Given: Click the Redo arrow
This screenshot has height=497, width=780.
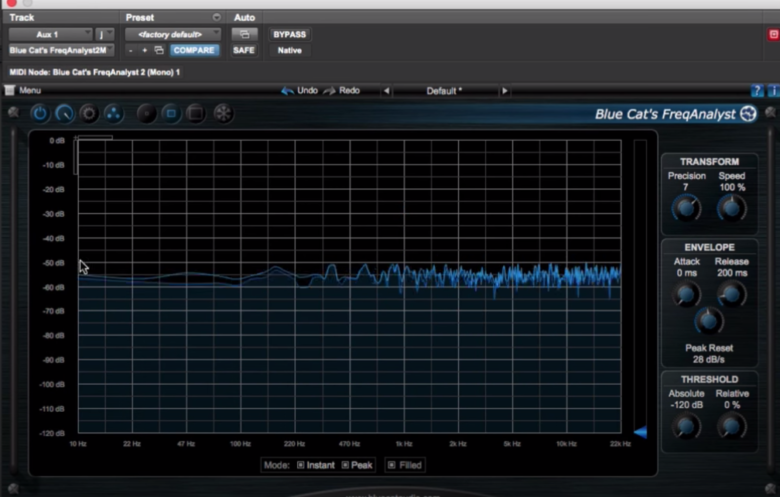Looking at the screenshot, I should coord(341,91).
